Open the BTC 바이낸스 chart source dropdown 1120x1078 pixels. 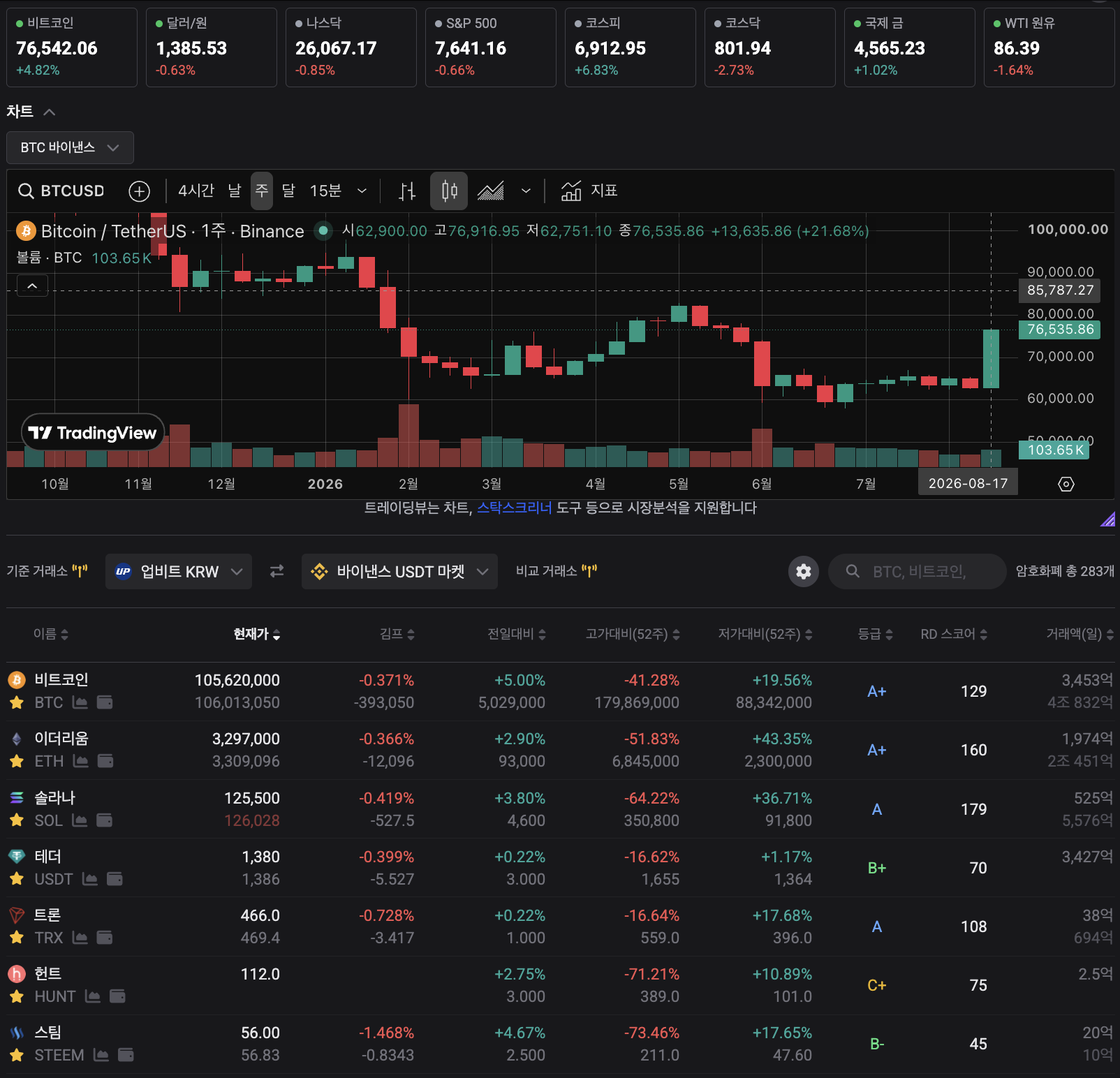[x=70, y=147]
